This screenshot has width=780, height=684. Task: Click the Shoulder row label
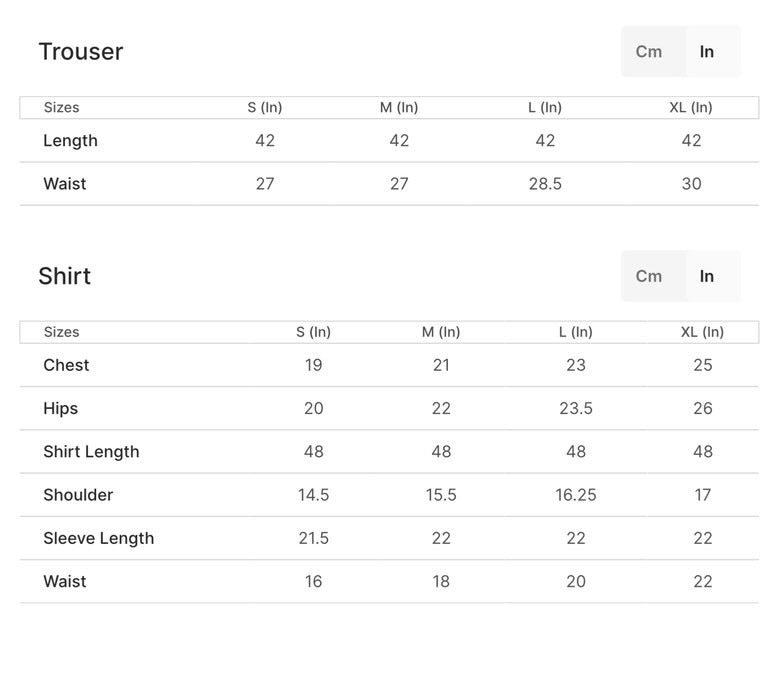click(x=78, y=495)
